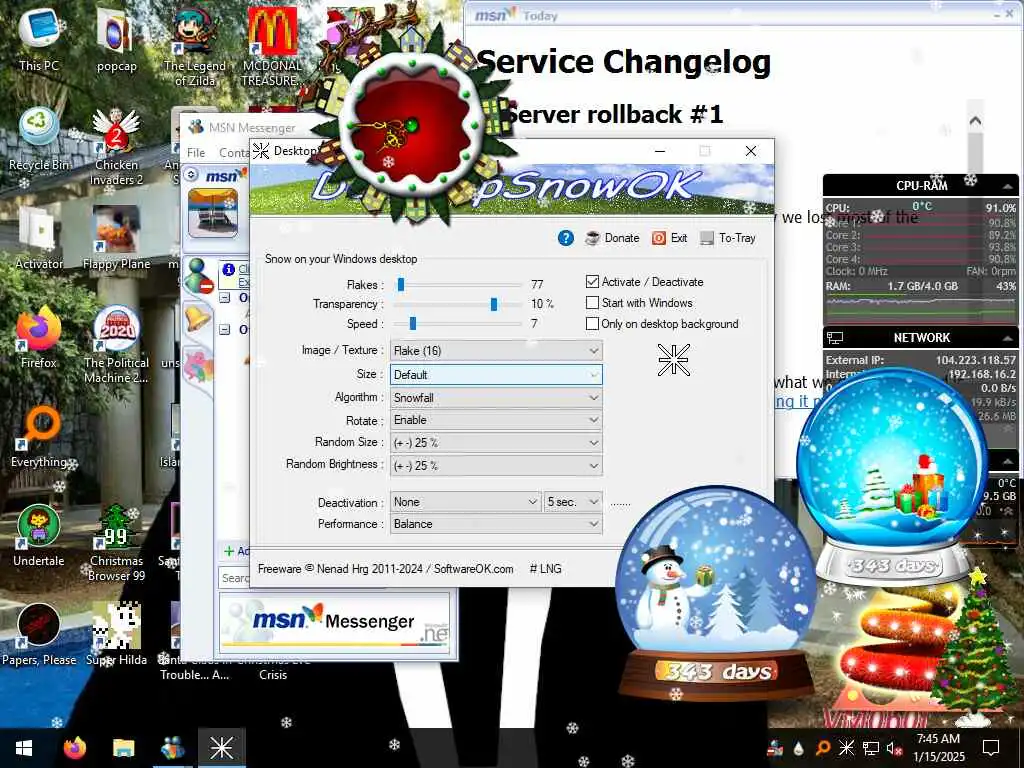Select the Everything search desktop icon
Image resolution: width=1024 pixels, height=768 pixels.
pos(39,438)
